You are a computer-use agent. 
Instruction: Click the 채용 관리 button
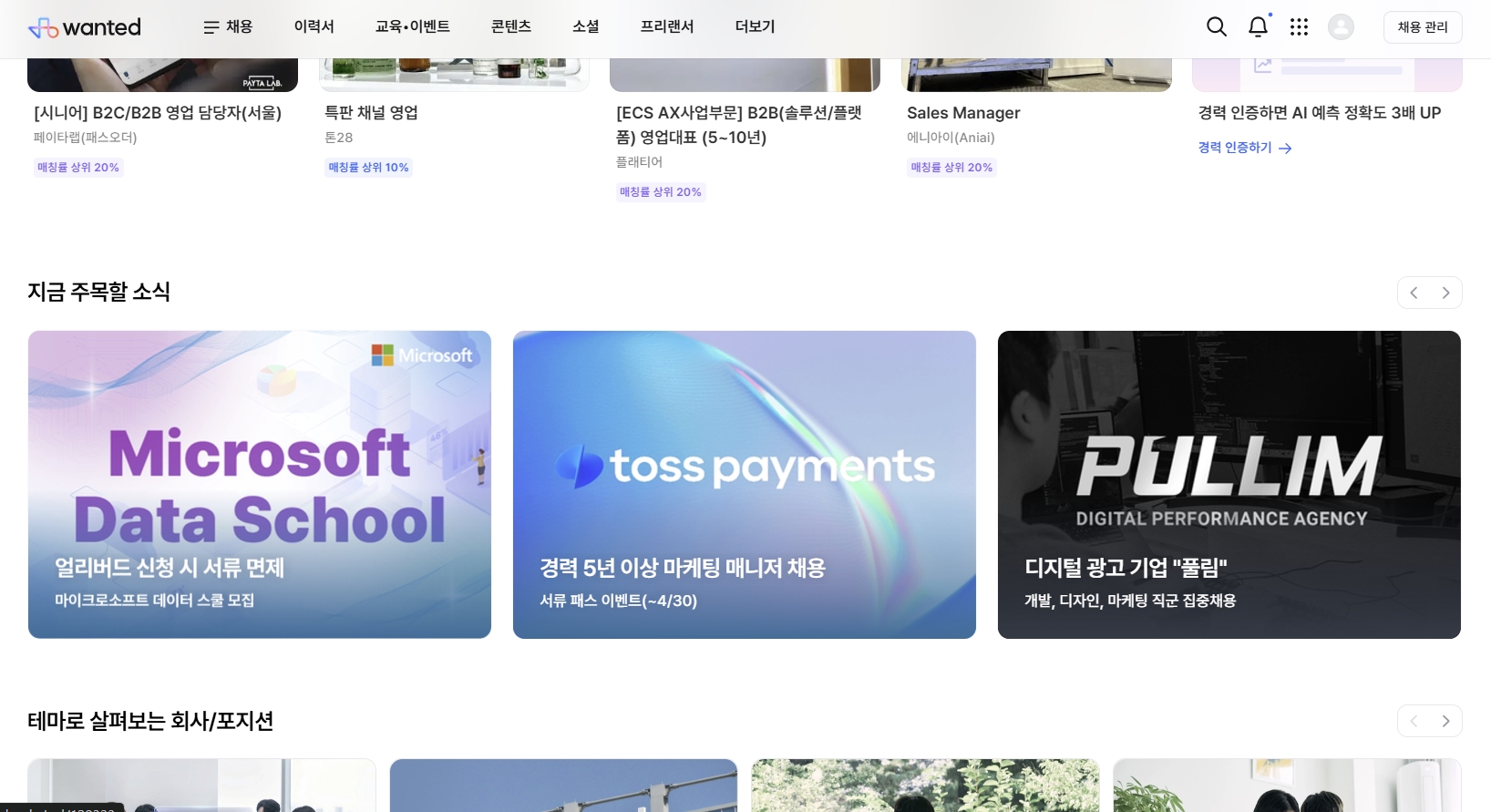point(1423,27)
